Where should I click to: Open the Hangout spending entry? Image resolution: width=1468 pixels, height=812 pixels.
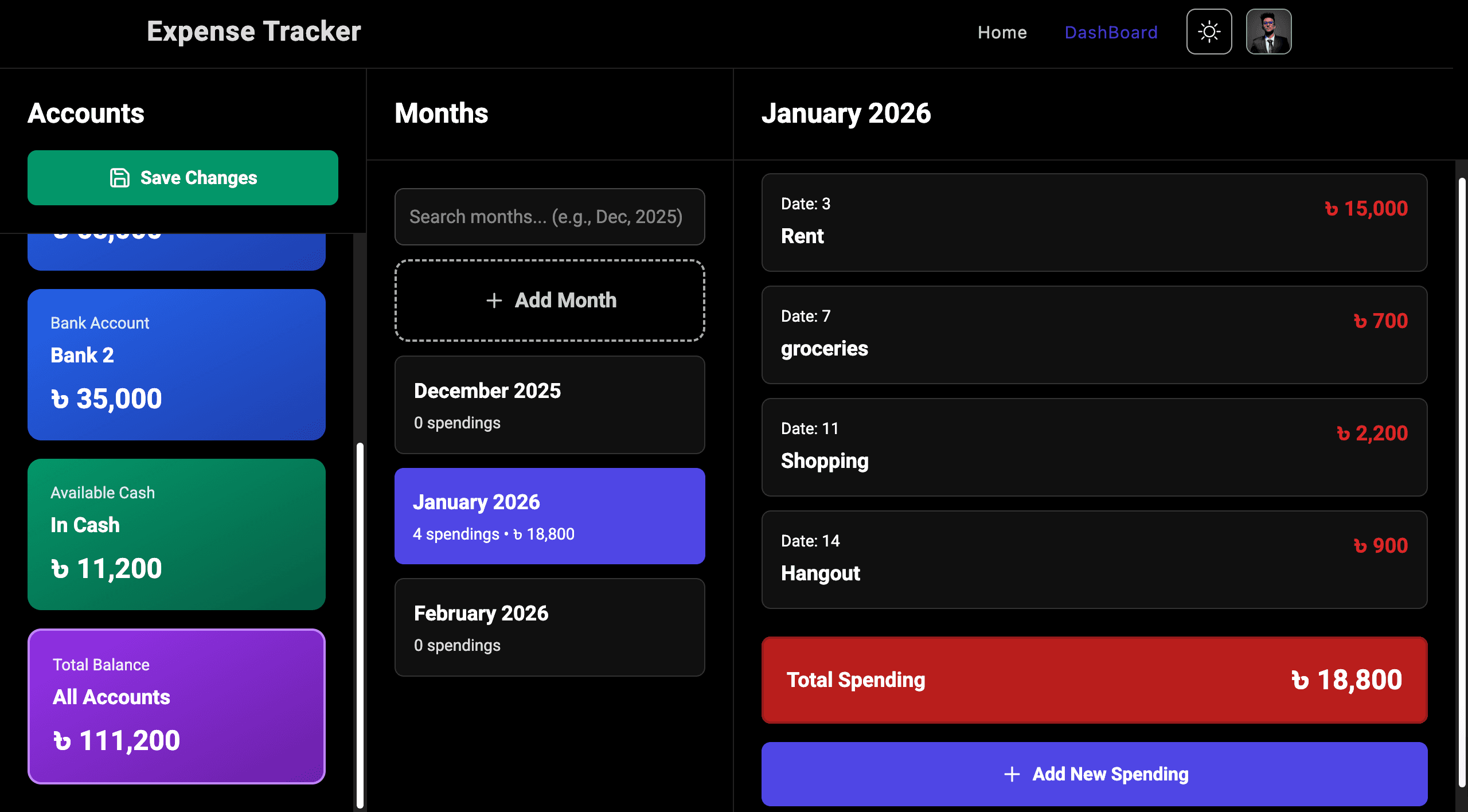(x=1094, y=560)
